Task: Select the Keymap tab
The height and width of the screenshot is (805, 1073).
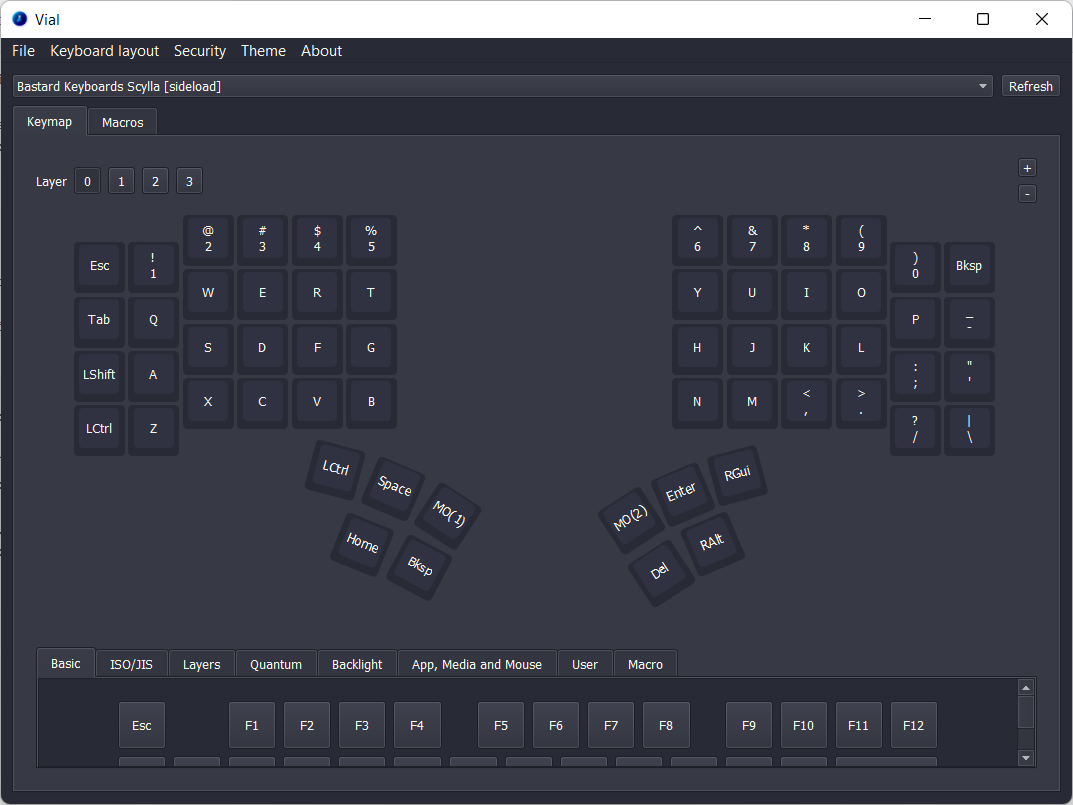Action: pyautogui.click(x=49, y=121)
